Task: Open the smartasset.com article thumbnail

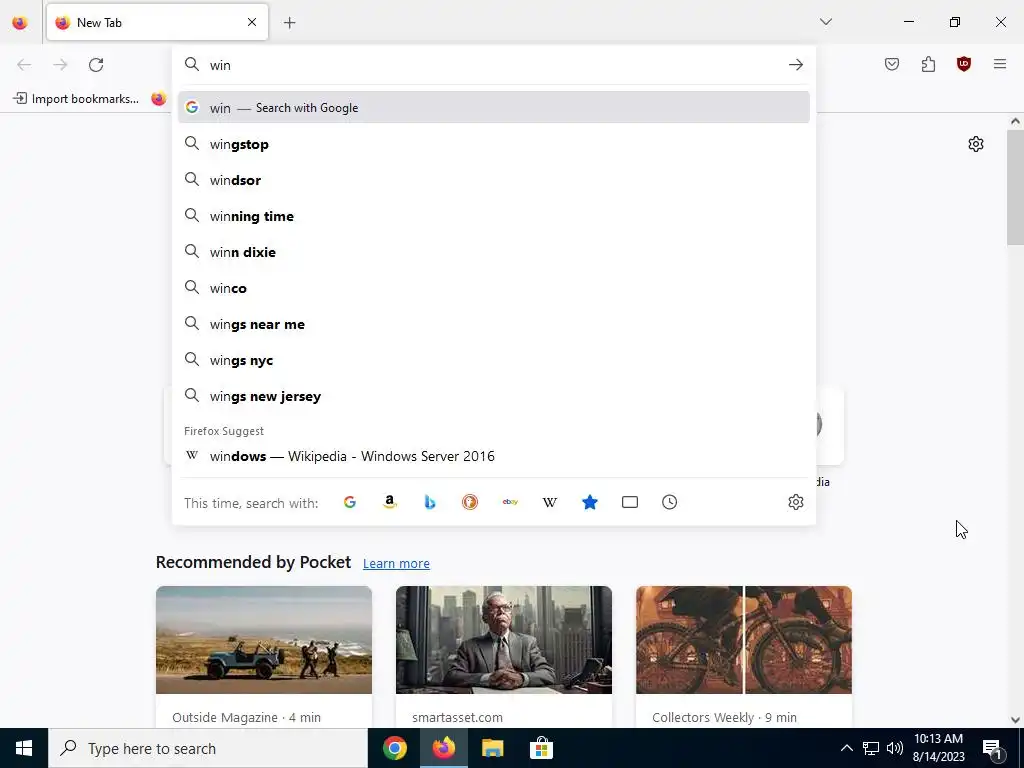Action: pyautogui.click(x=504, y=640)
